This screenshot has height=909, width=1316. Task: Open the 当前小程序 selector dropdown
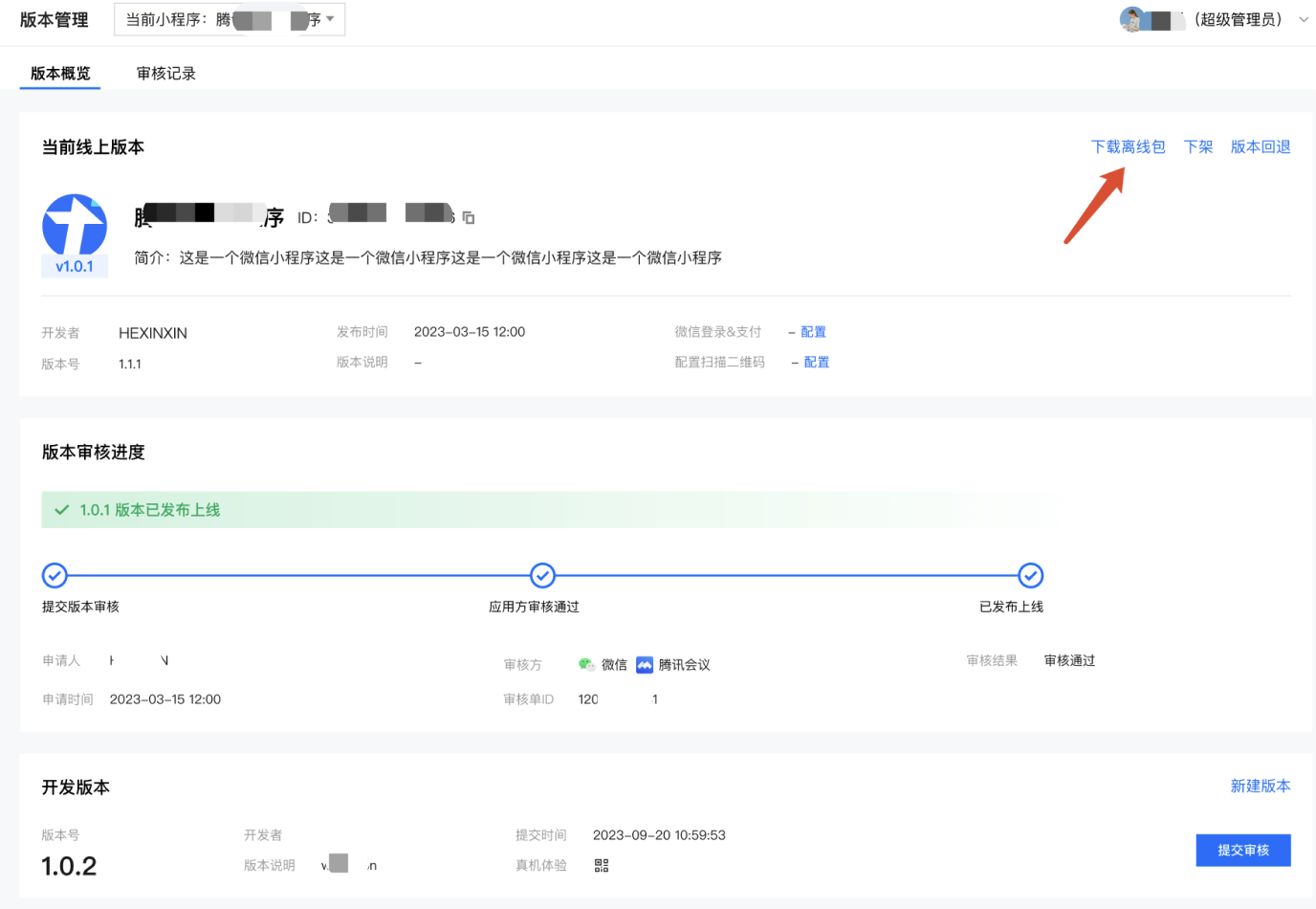[230, 19]
